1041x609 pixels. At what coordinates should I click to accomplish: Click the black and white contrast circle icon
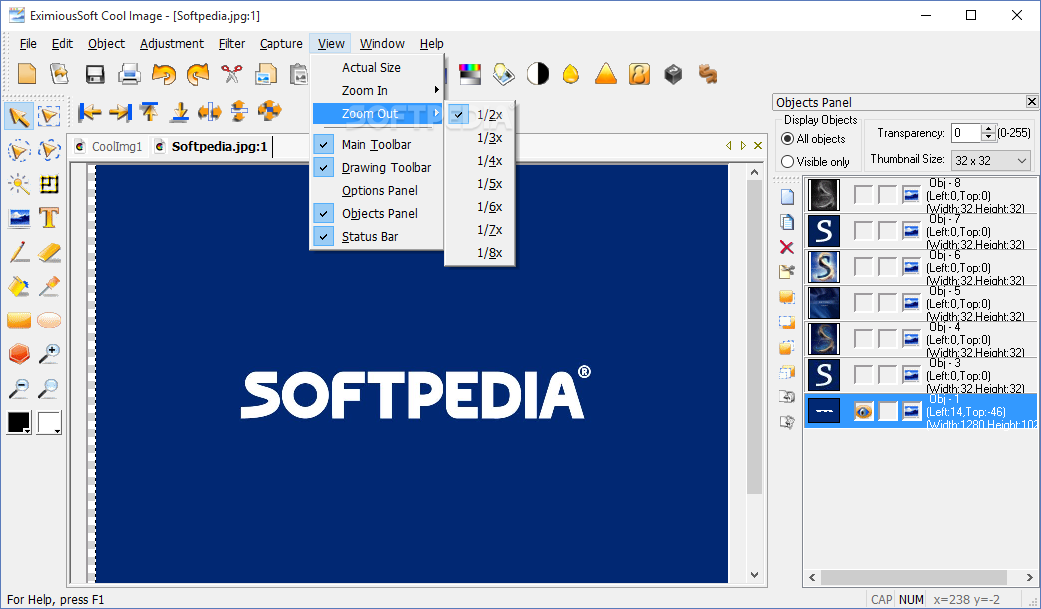point(538,74)
